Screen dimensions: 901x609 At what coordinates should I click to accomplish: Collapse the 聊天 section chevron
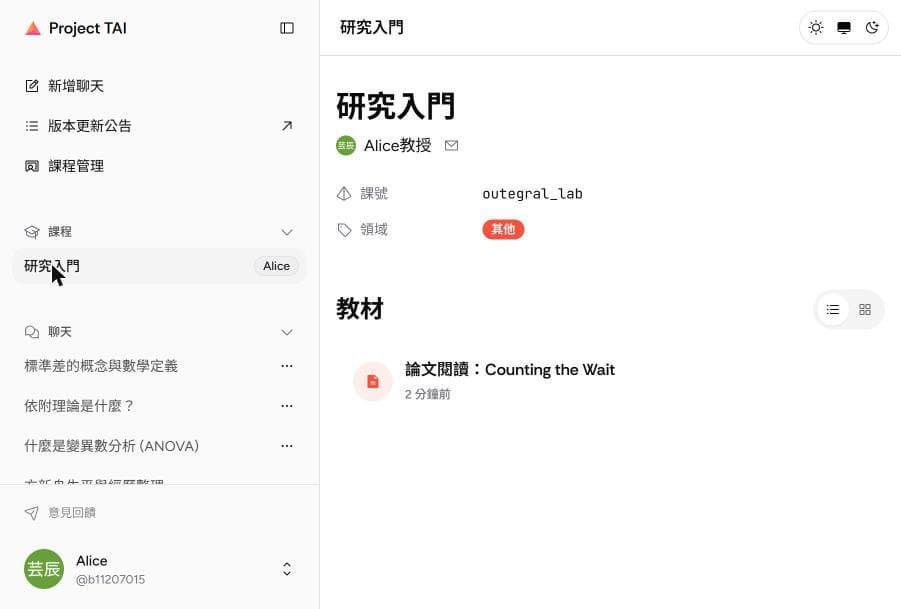pyautogui.click(x=287, y=332)
